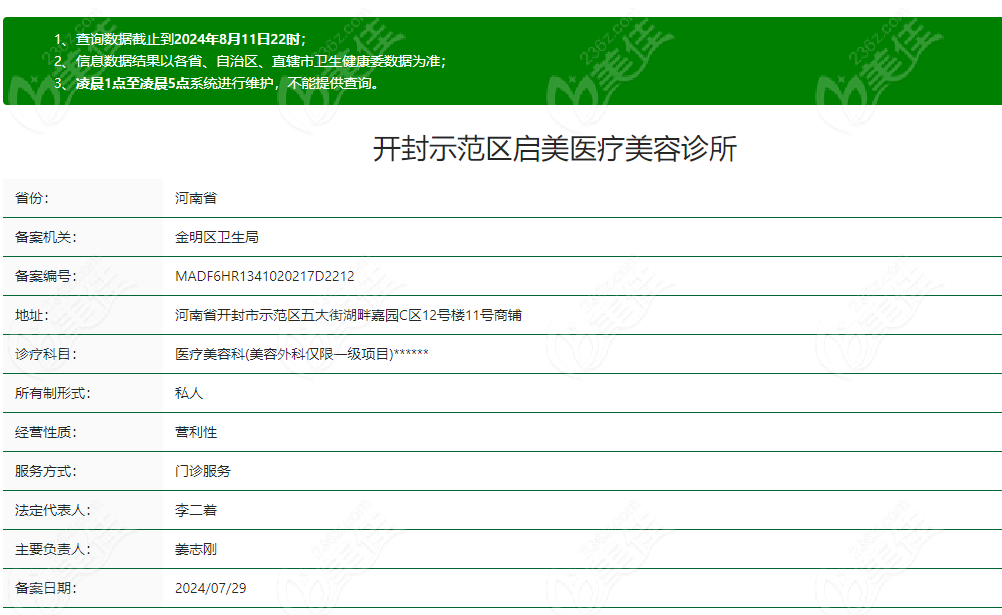Select the value 医疗美容科(美容外科仅限一级项目)
Viewport: 1002px width, 615px height.
284,354
